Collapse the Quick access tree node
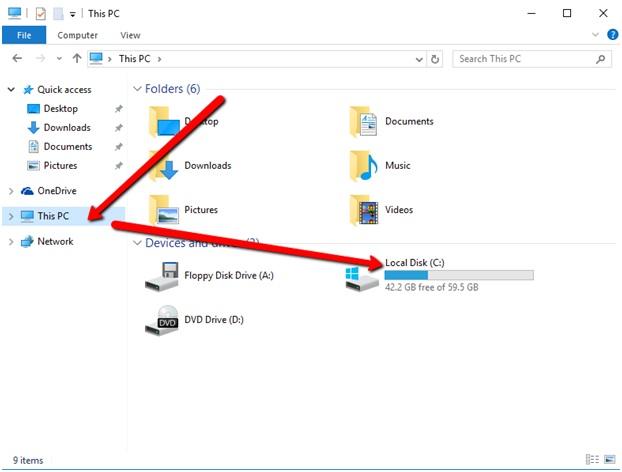The image size is (622, 472). [x=12, y=90]
